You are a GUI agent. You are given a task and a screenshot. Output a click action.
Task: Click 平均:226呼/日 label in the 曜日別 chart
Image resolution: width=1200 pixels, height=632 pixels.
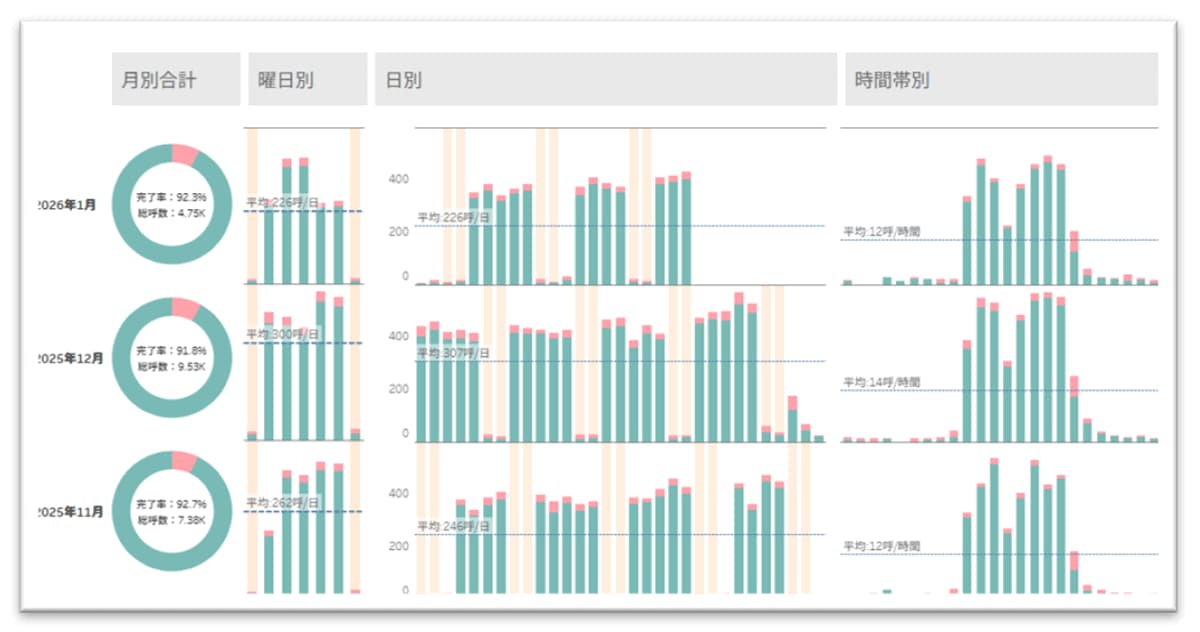coord(280,202)
